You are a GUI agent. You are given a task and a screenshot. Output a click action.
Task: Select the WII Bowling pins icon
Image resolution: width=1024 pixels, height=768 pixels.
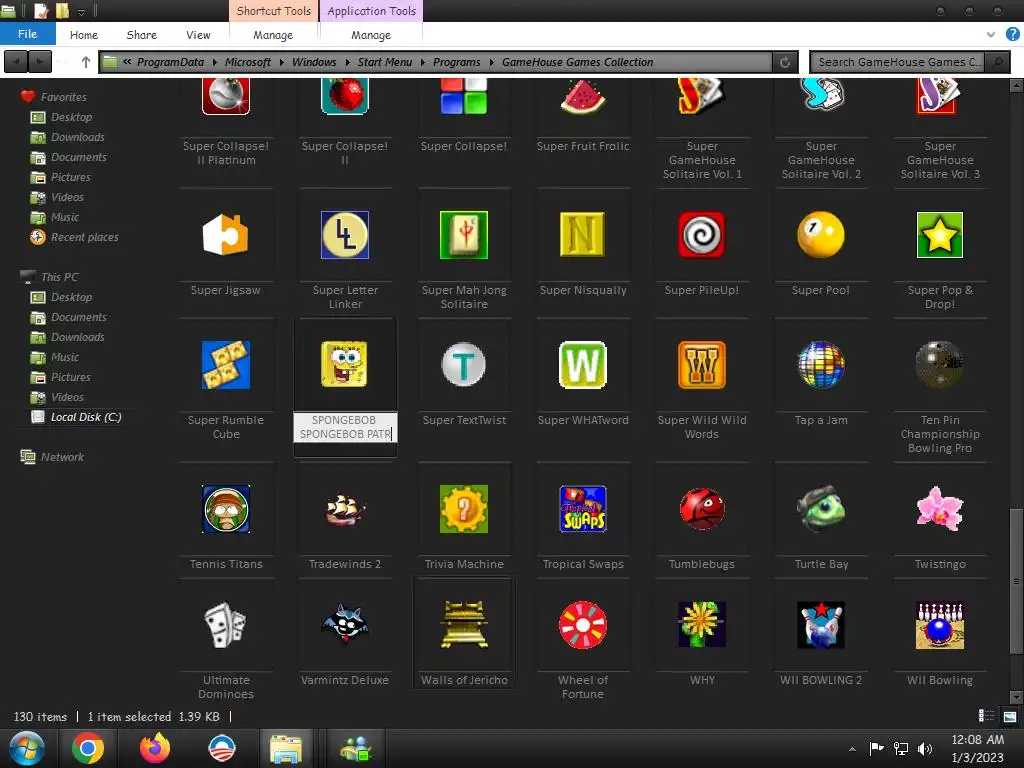[x=940, y=625]
